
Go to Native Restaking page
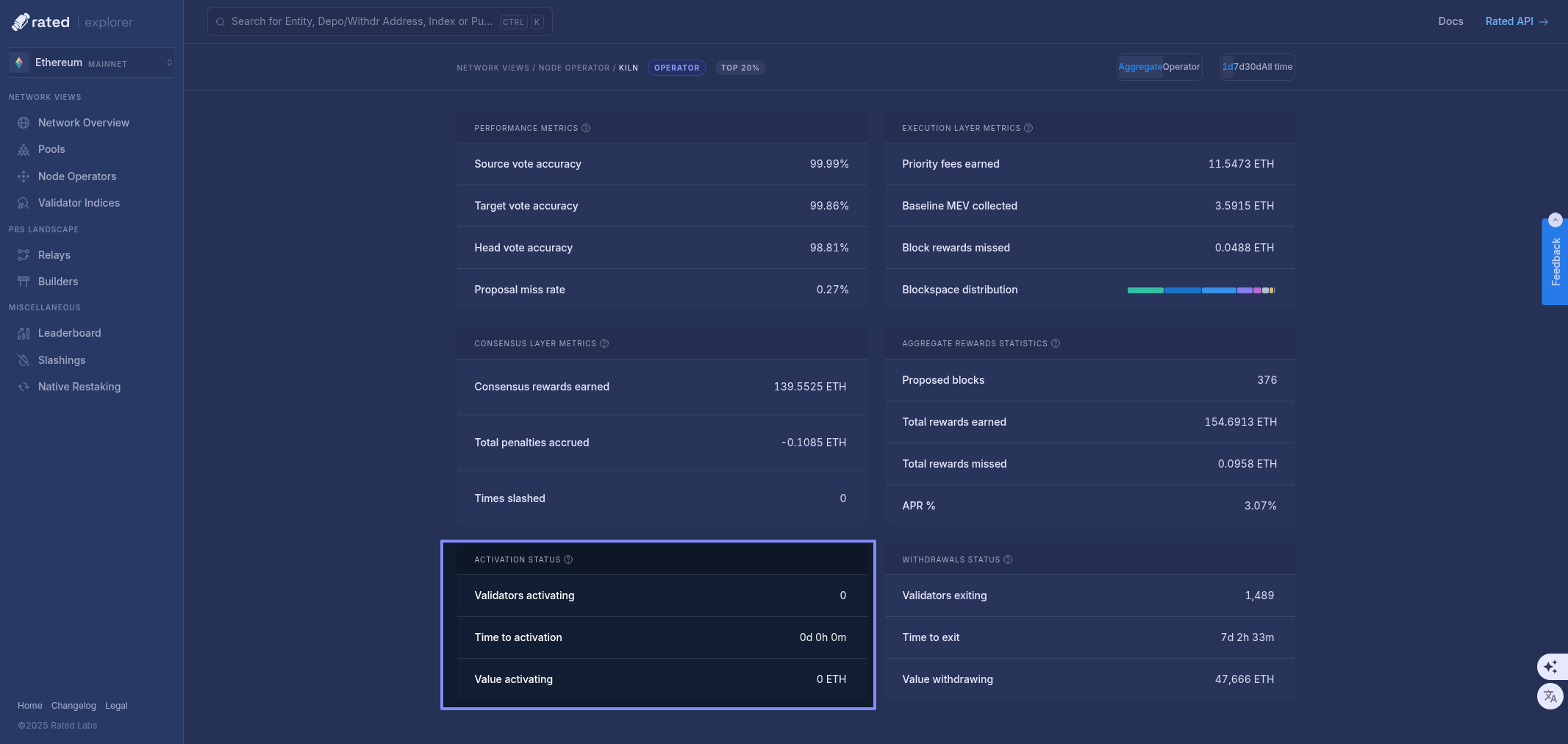click(79, 387)
